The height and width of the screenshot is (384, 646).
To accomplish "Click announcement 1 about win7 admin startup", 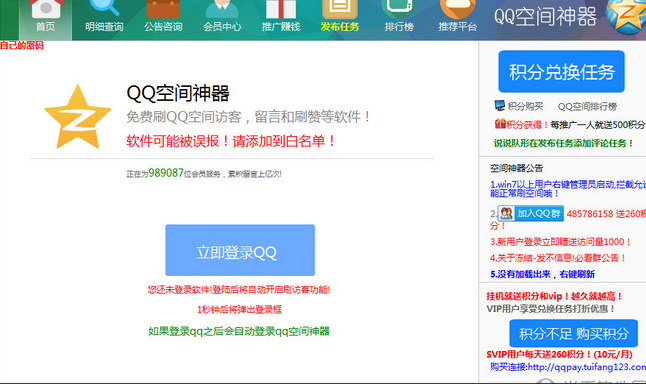I will pyautogui.click(x=568, y=189).
